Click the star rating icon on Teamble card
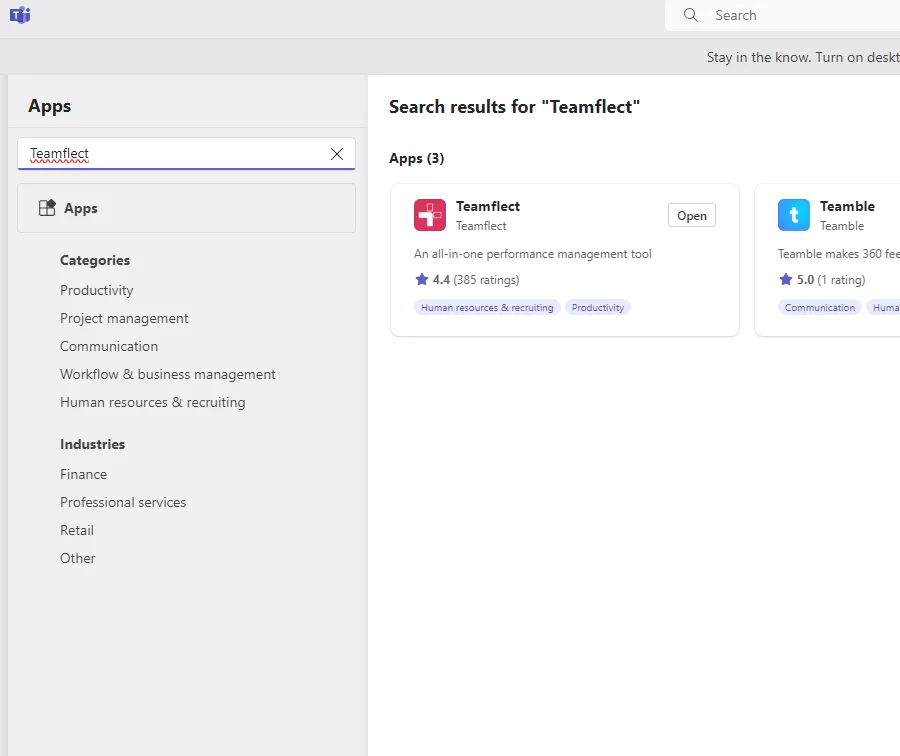The height and width of the screenshot is (756, 900). pos(786,280)
